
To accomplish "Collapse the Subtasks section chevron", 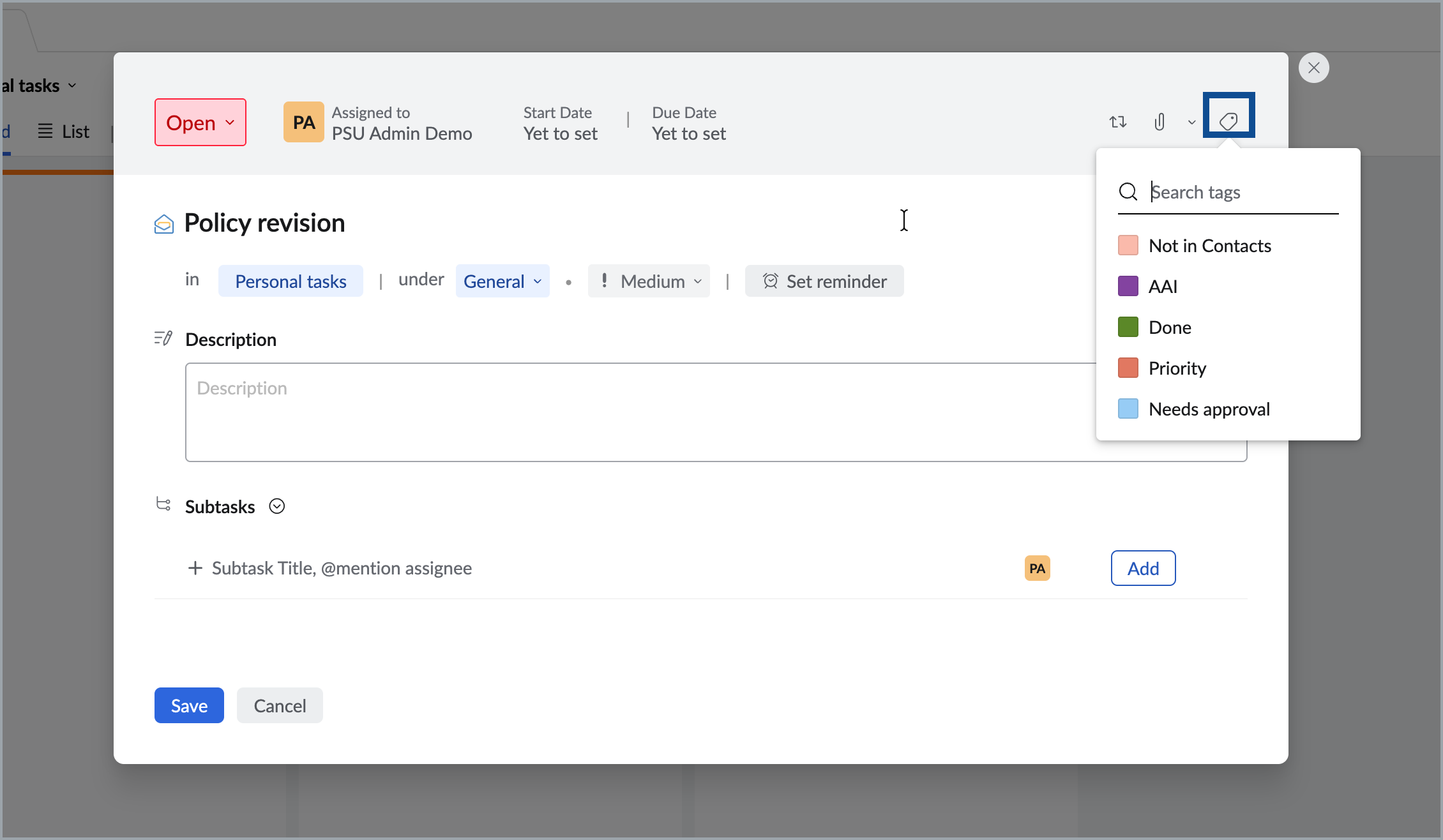I will (x=276, y=506).
